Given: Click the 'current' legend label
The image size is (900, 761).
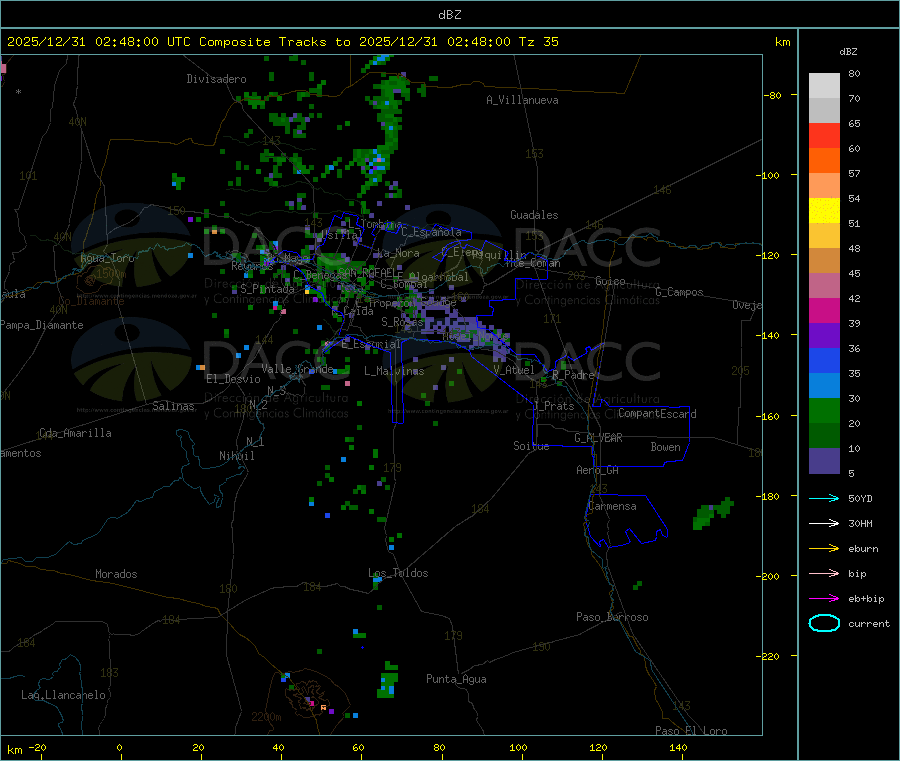Looking at the screenshot, I should coord(869,624).
